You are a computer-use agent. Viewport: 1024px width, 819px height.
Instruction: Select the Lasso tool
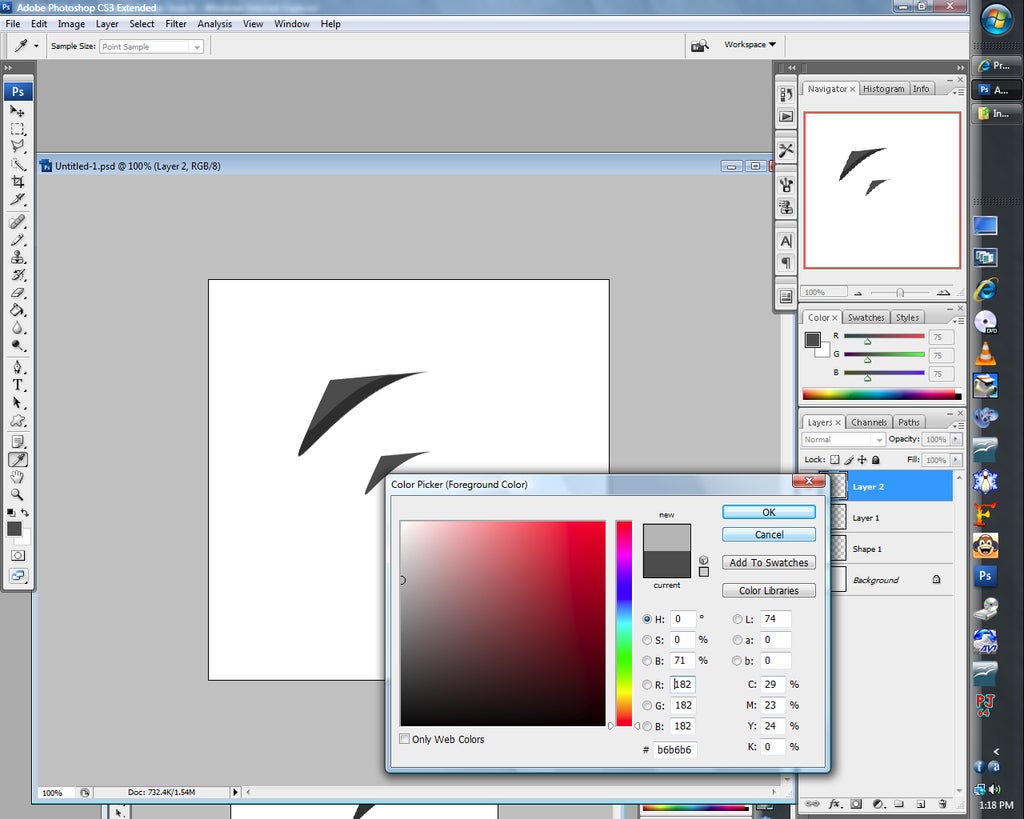pyautogui.click(x=19, y=146)
